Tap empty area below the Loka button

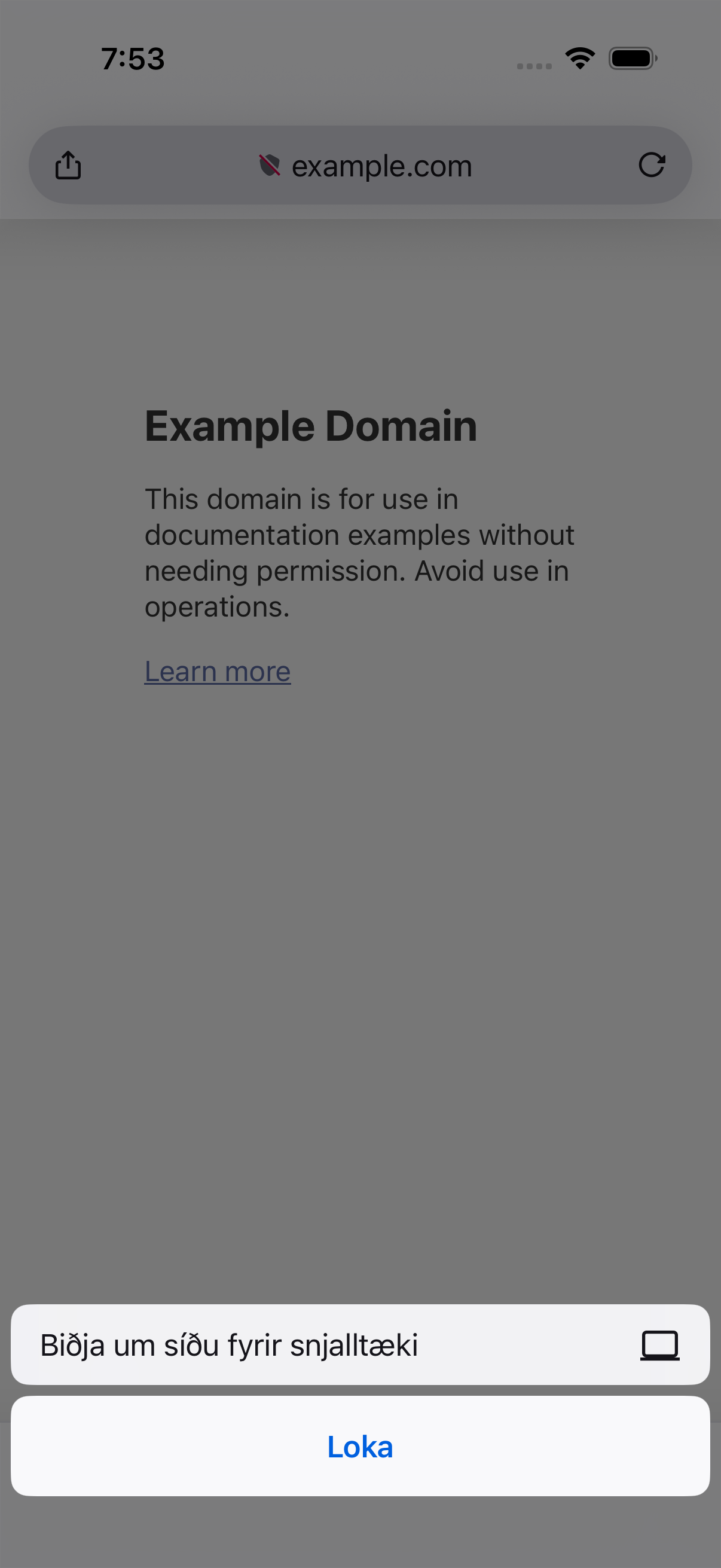pyautogui.click(x=360, y=1532)
